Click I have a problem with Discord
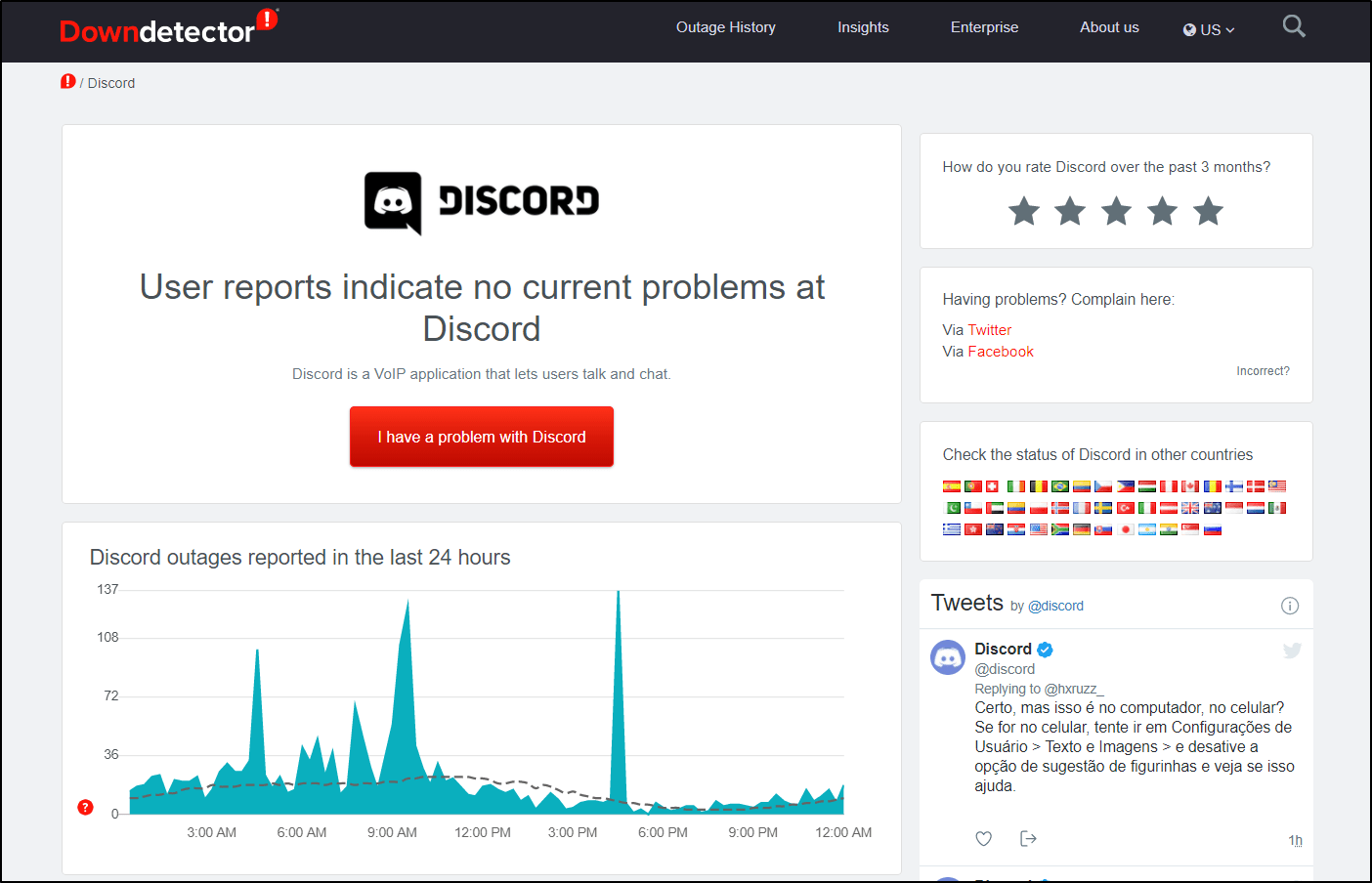Image resolution: width=1372 pixels, height=883 pixels. [482, 437]
